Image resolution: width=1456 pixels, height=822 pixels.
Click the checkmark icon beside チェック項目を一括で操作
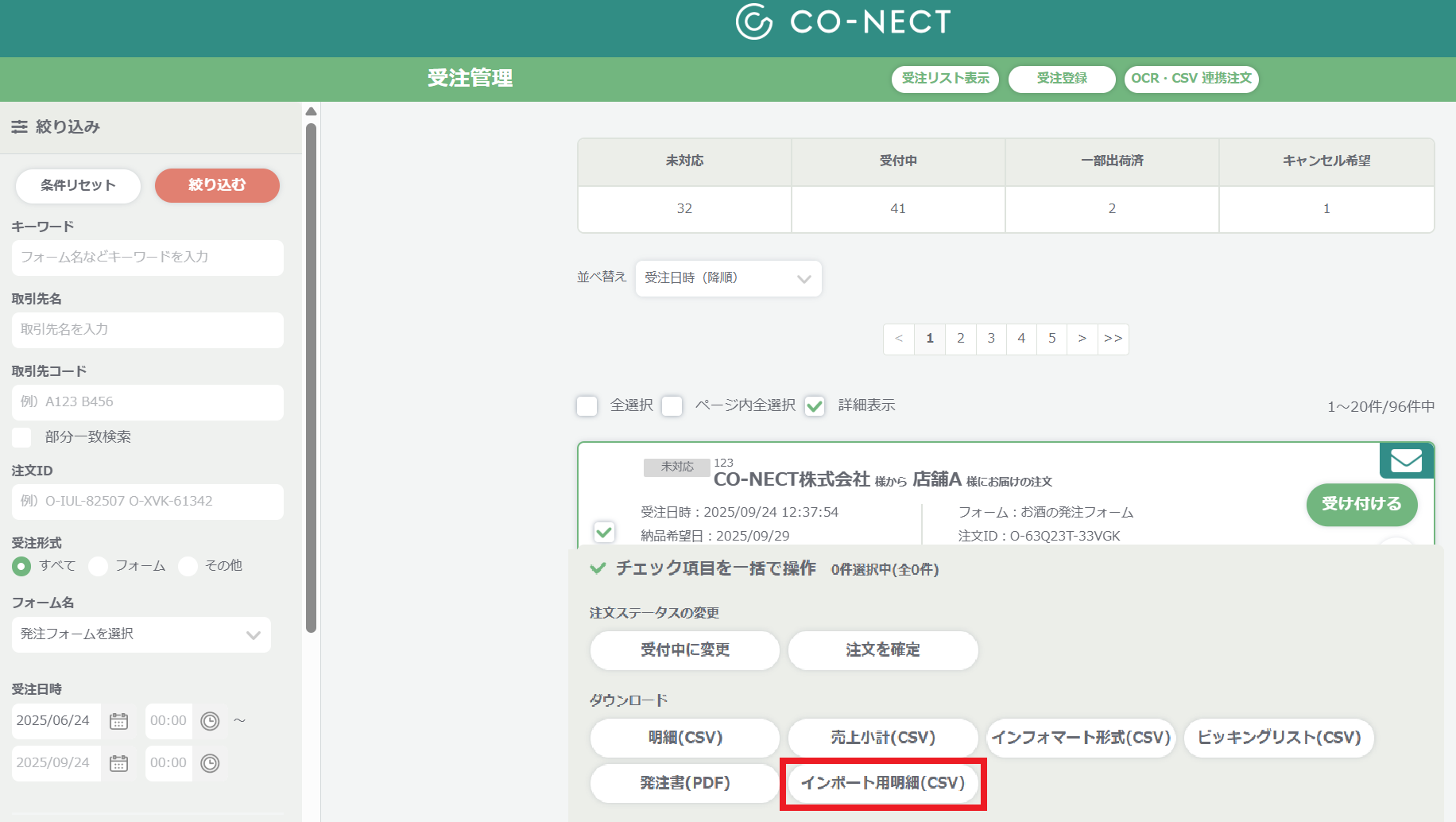click(x=598, y=568)
